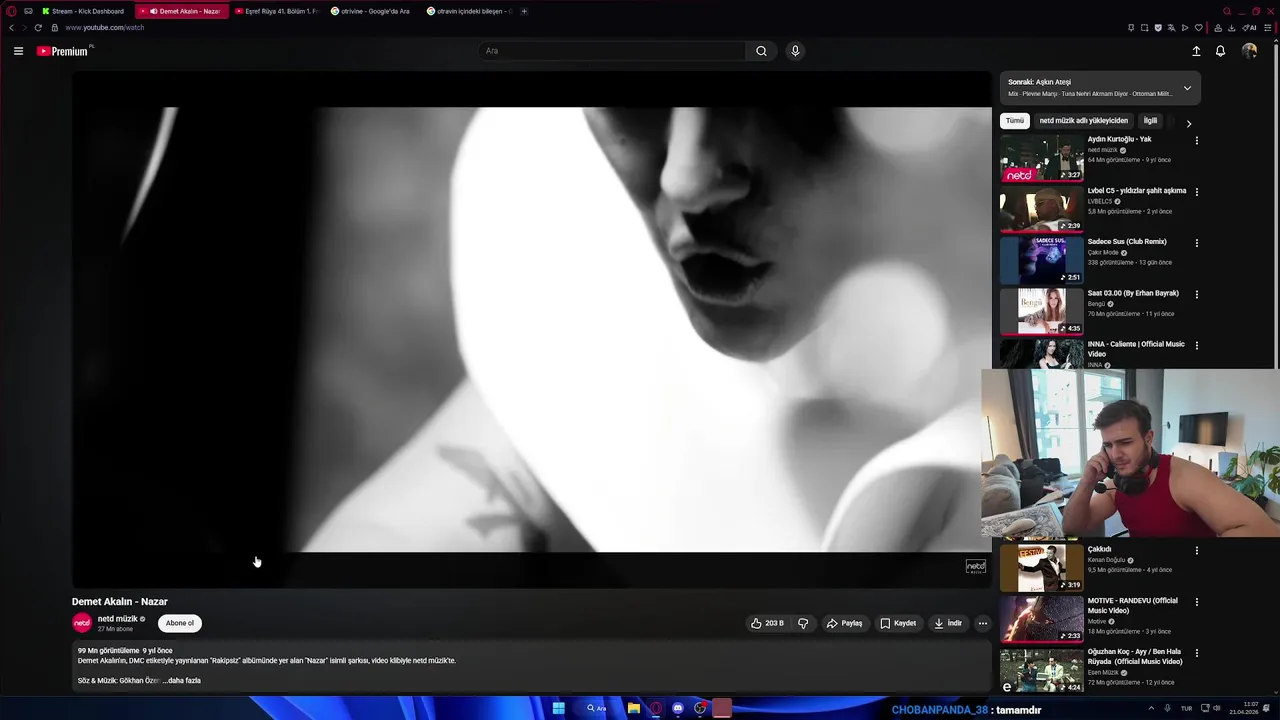Open the Opera menu logo icon
Image resolution: width=1280 pixels, height=720 pixels.
point(11,11)
